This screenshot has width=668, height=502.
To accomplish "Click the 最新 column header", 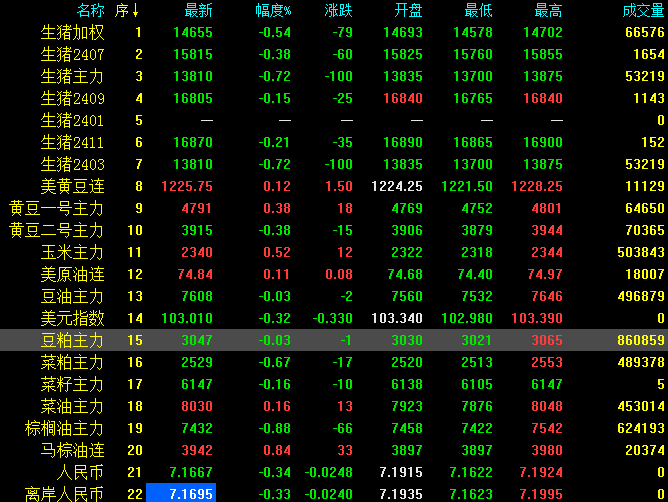I will pos(198,10).
